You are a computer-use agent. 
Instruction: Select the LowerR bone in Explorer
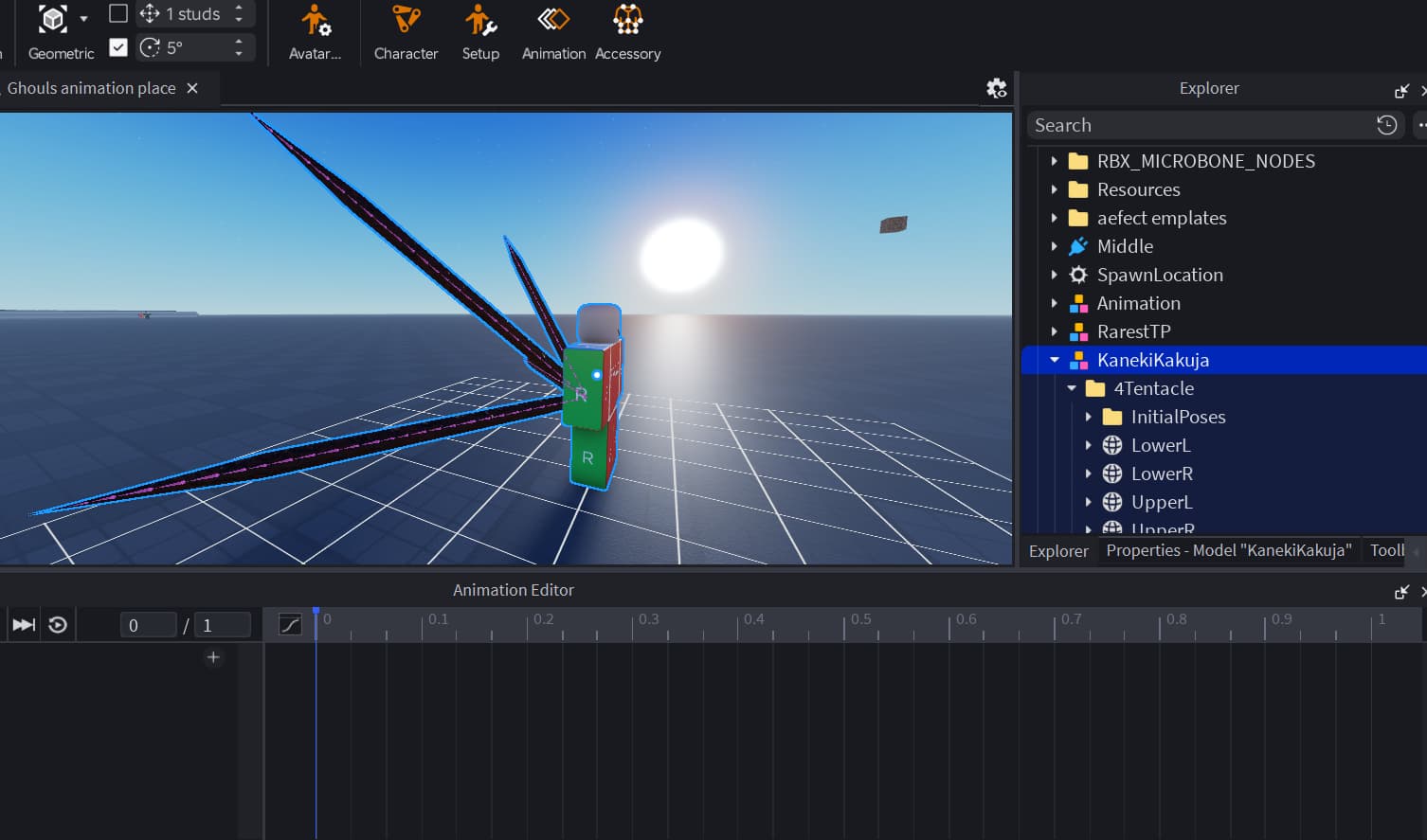pos(1162,474)
